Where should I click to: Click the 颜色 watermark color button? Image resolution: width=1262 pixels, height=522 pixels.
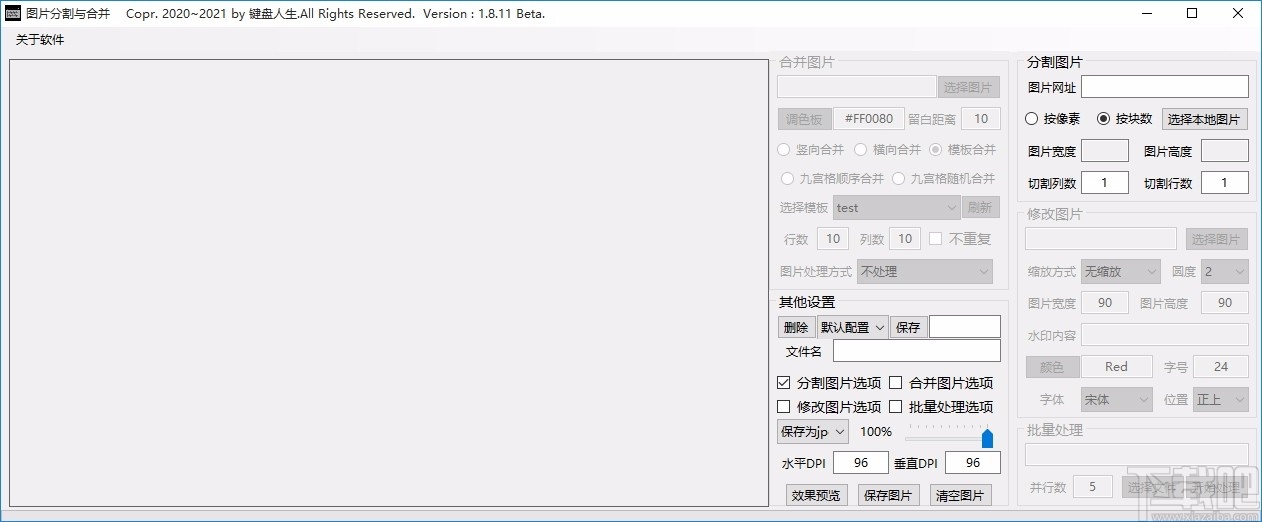[x=1051, y=367]
